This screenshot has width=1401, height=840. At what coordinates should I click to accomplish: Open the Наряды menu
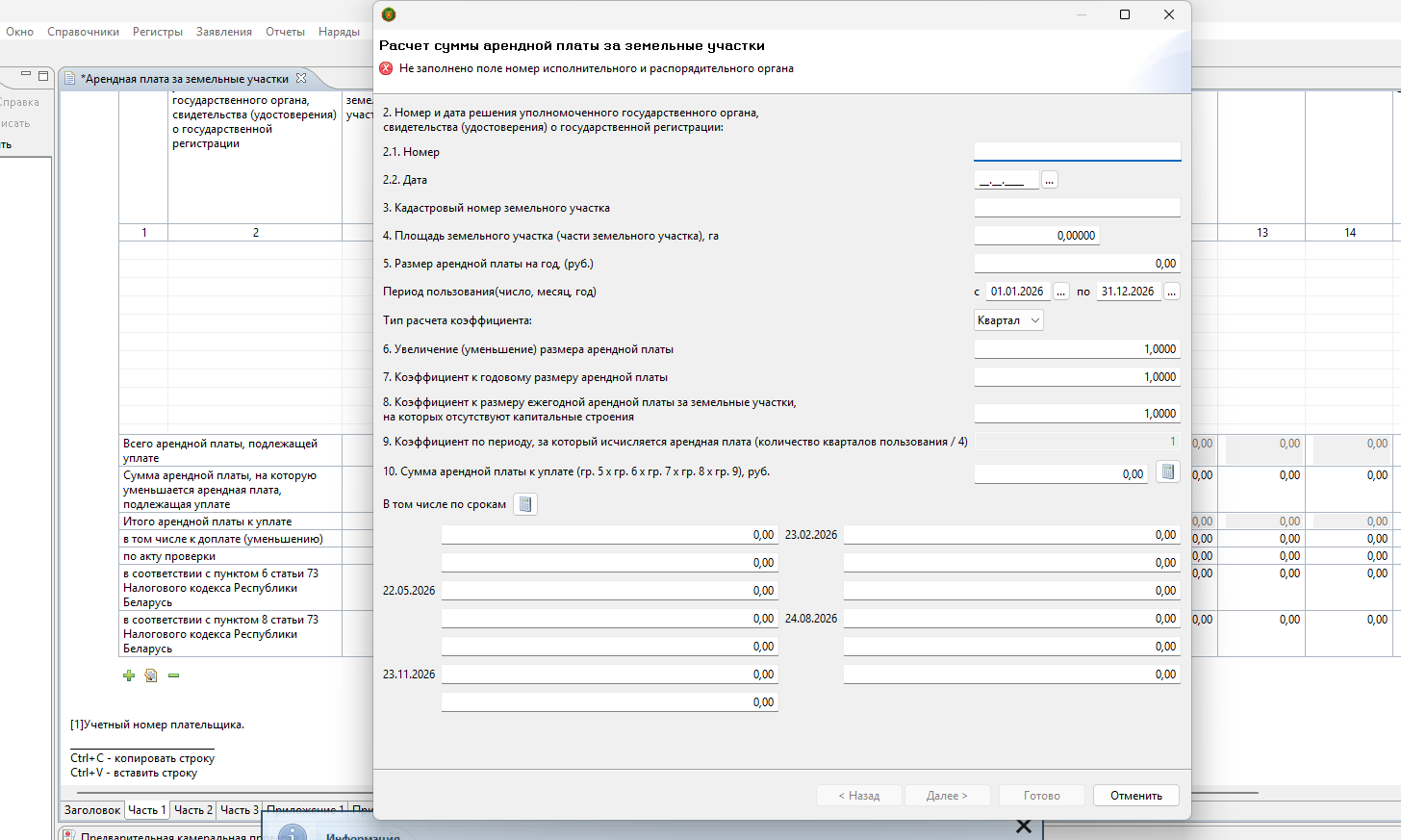click(340, 32)
